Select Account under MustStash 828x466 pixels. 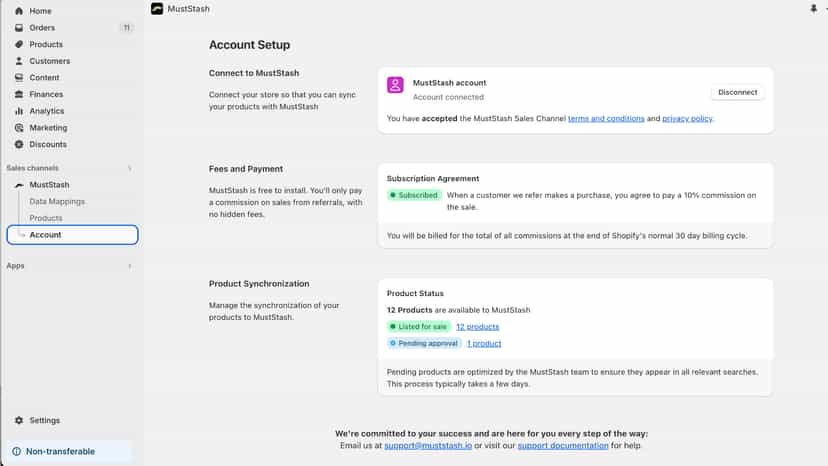click(72, 235)
